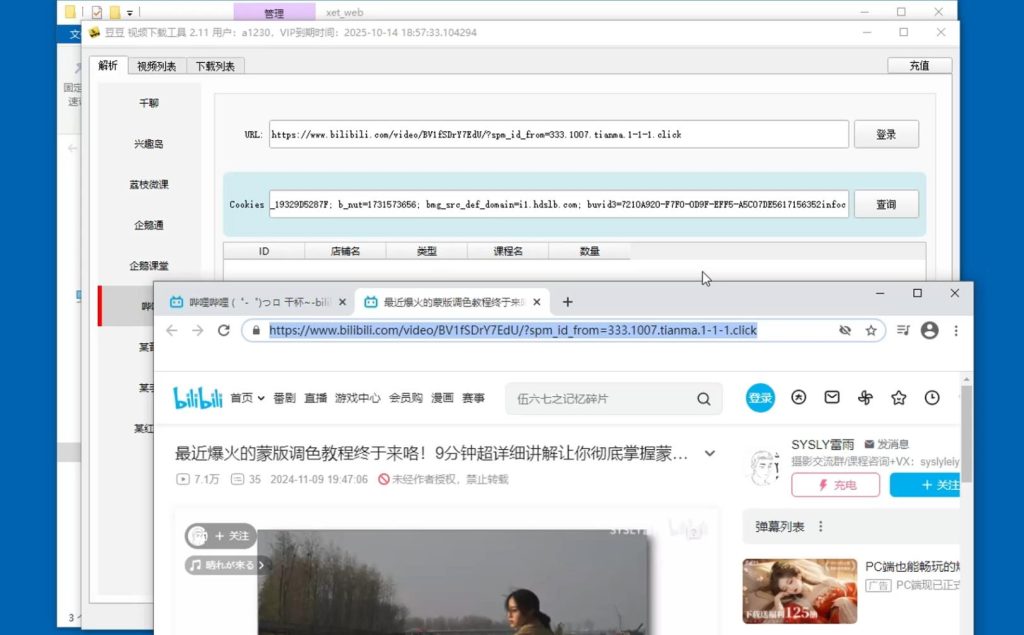Viewport: 1024px width, 635px height.
Task: Click uploader name SYSLY雷雨
Action: [823, 444]
